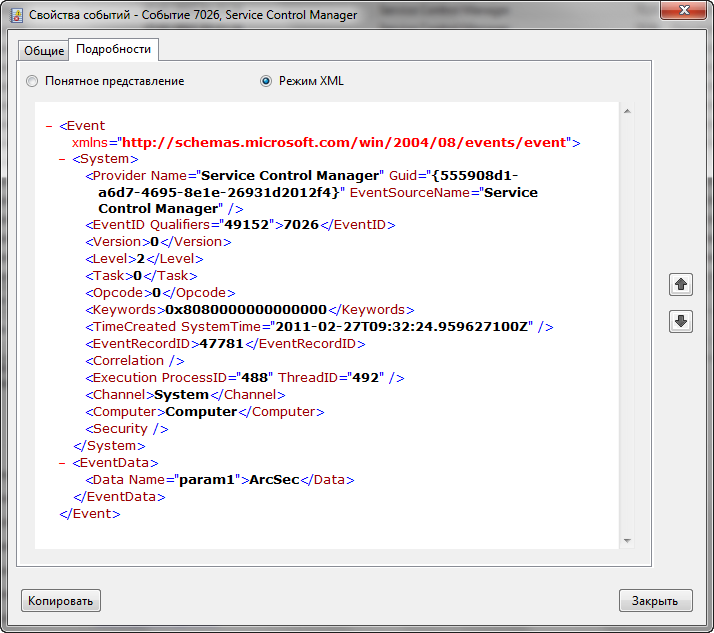
Task: Click the XML pane scroll up arrow
Action: [627, 111]
